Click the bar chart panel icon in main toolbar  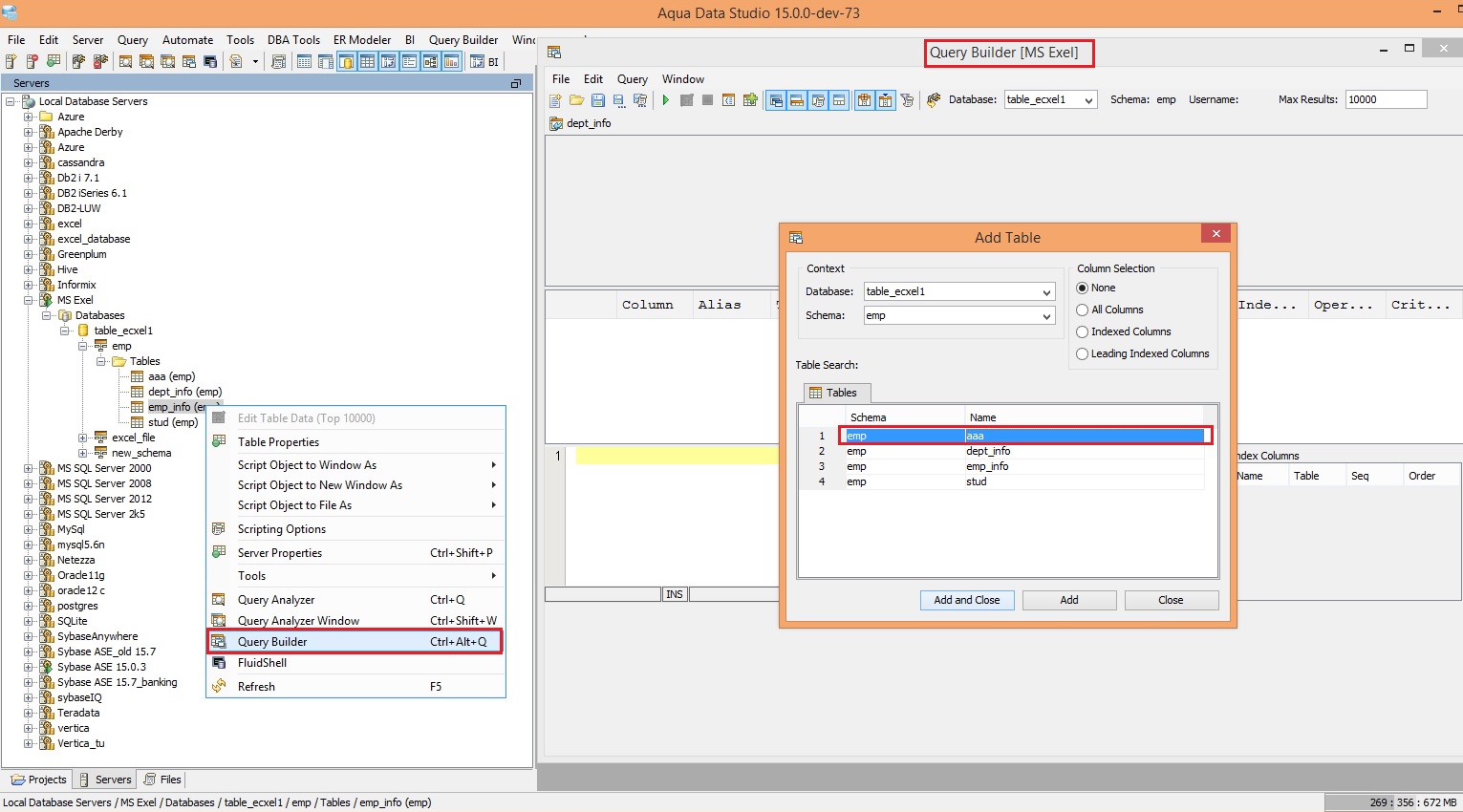pyautogui.click(x=451, y=61)
